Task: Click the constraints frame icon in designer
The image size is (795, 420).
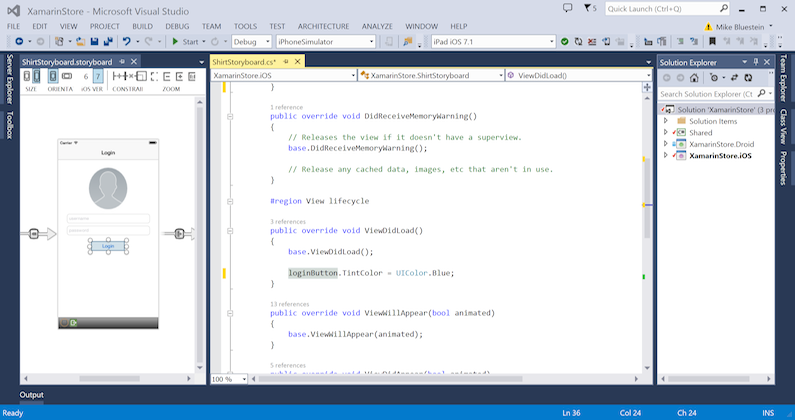Action: pyautogui.click(x=141, y=76)
